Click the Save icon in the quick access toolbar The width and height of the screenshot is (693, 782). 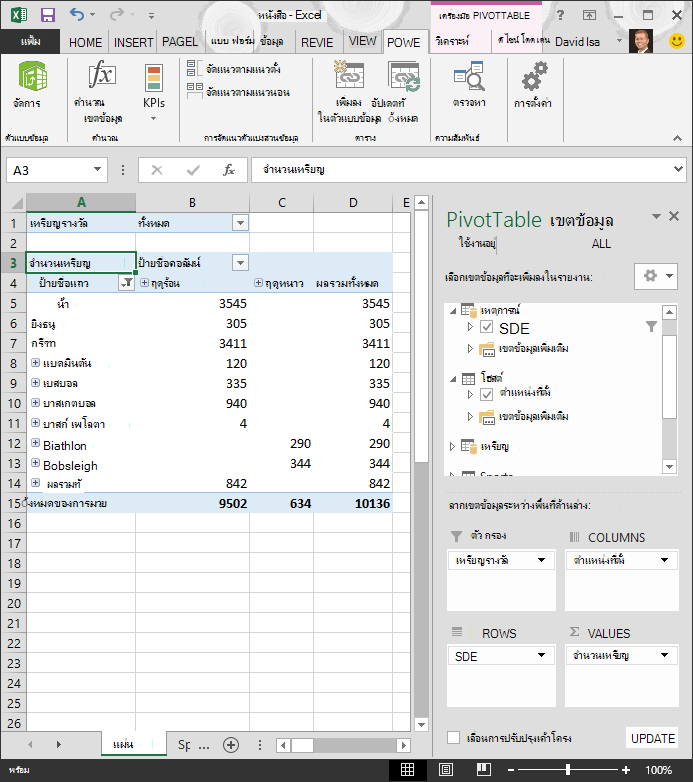[48, 15]
